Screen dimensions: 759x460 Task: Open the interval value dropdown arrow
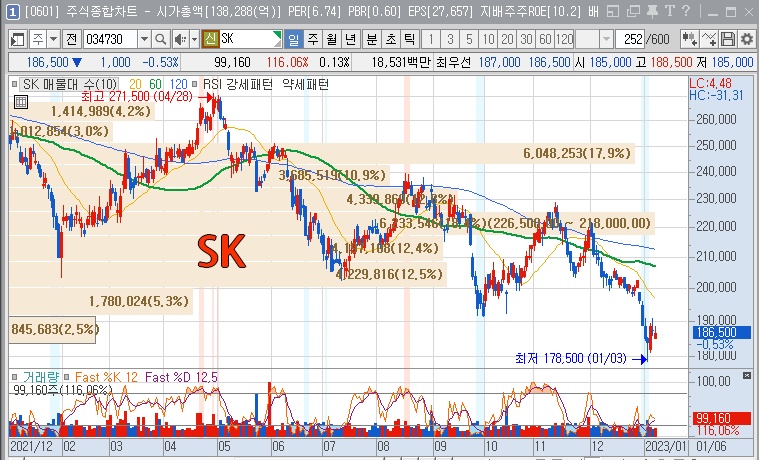click(607, 39)
